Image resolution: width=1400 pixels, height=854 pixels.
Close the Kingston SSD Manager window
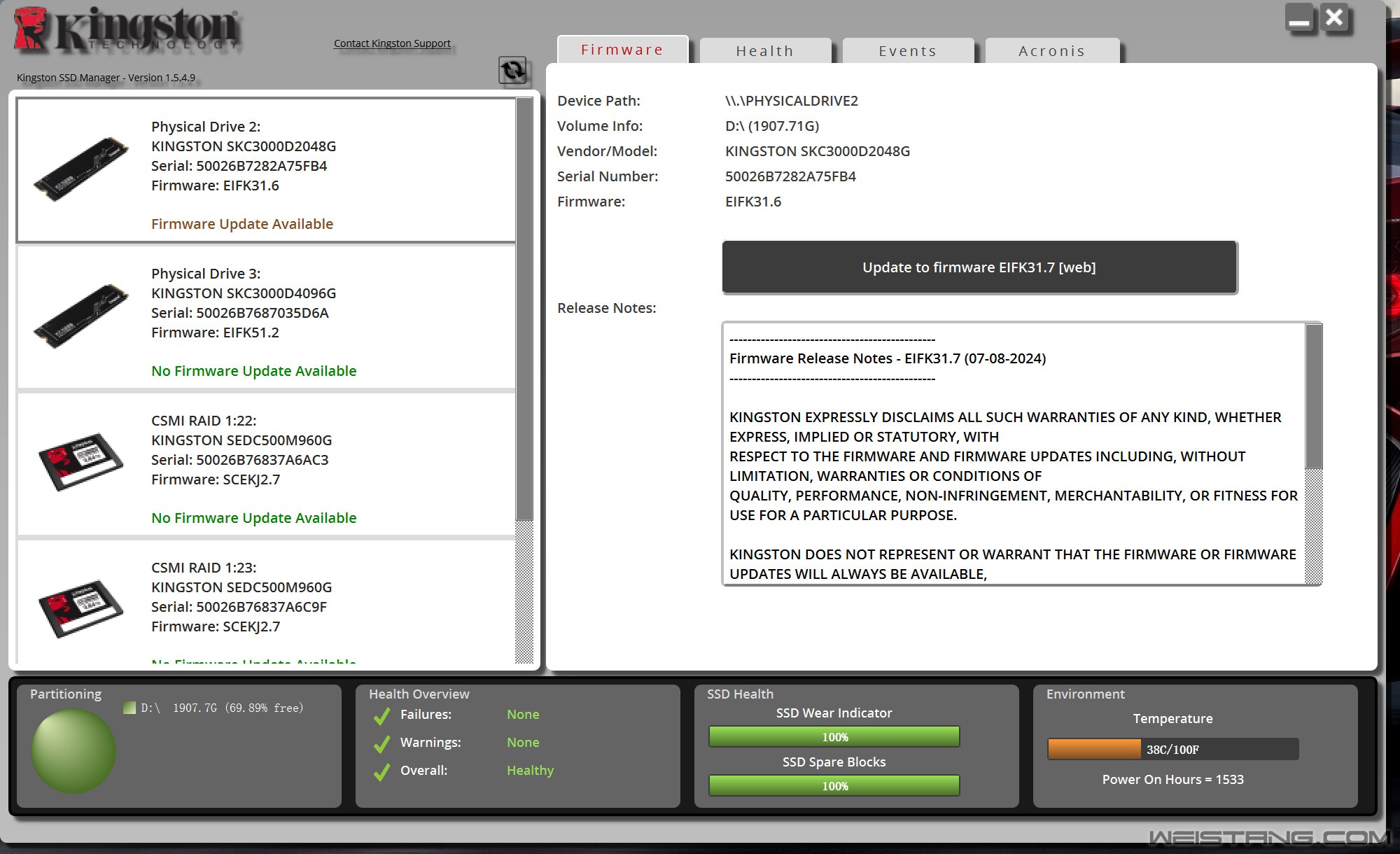pos(1335,19)
